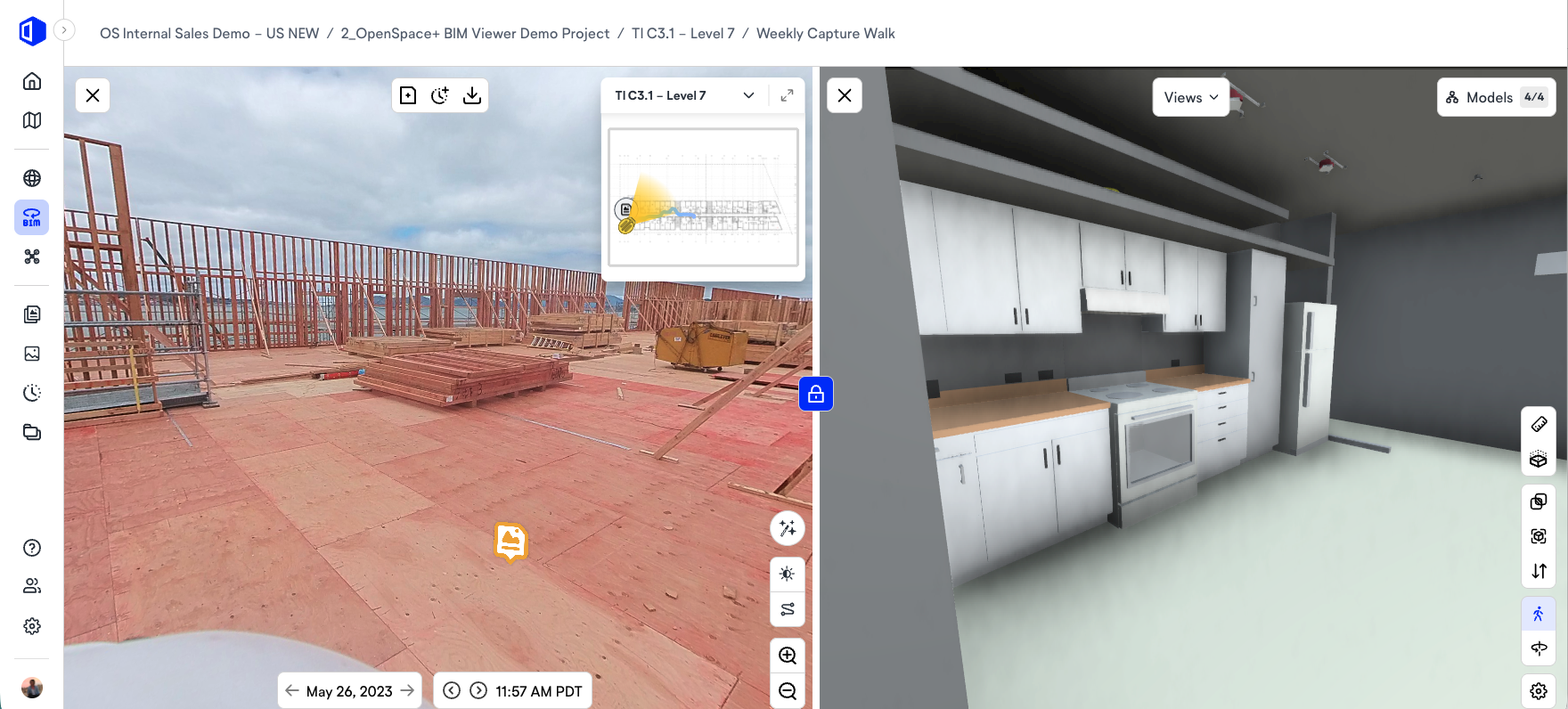Expand the sidebar with the chevron arrow
Screen dimensions: 1568x709
[x=64, y=30]
